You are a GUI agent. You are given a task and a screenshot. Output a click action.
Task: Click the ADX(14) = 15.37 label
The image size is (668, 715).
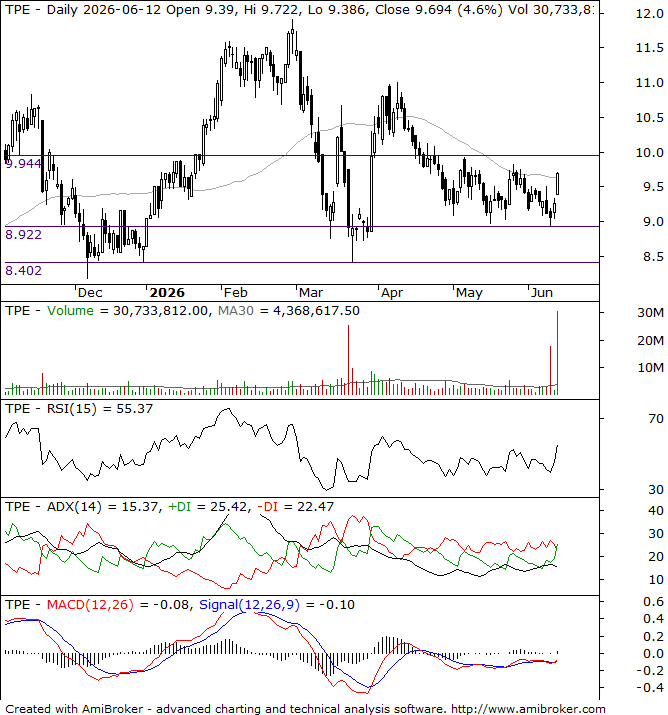click(x=103, y=507)
